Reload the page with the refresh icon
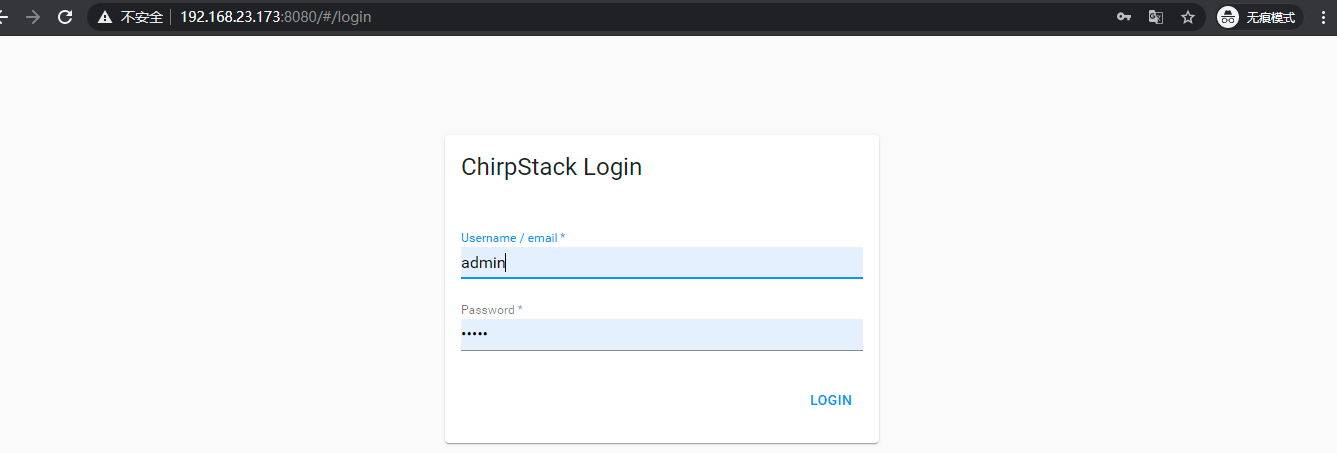1337x453 pixels. [65, 17]
